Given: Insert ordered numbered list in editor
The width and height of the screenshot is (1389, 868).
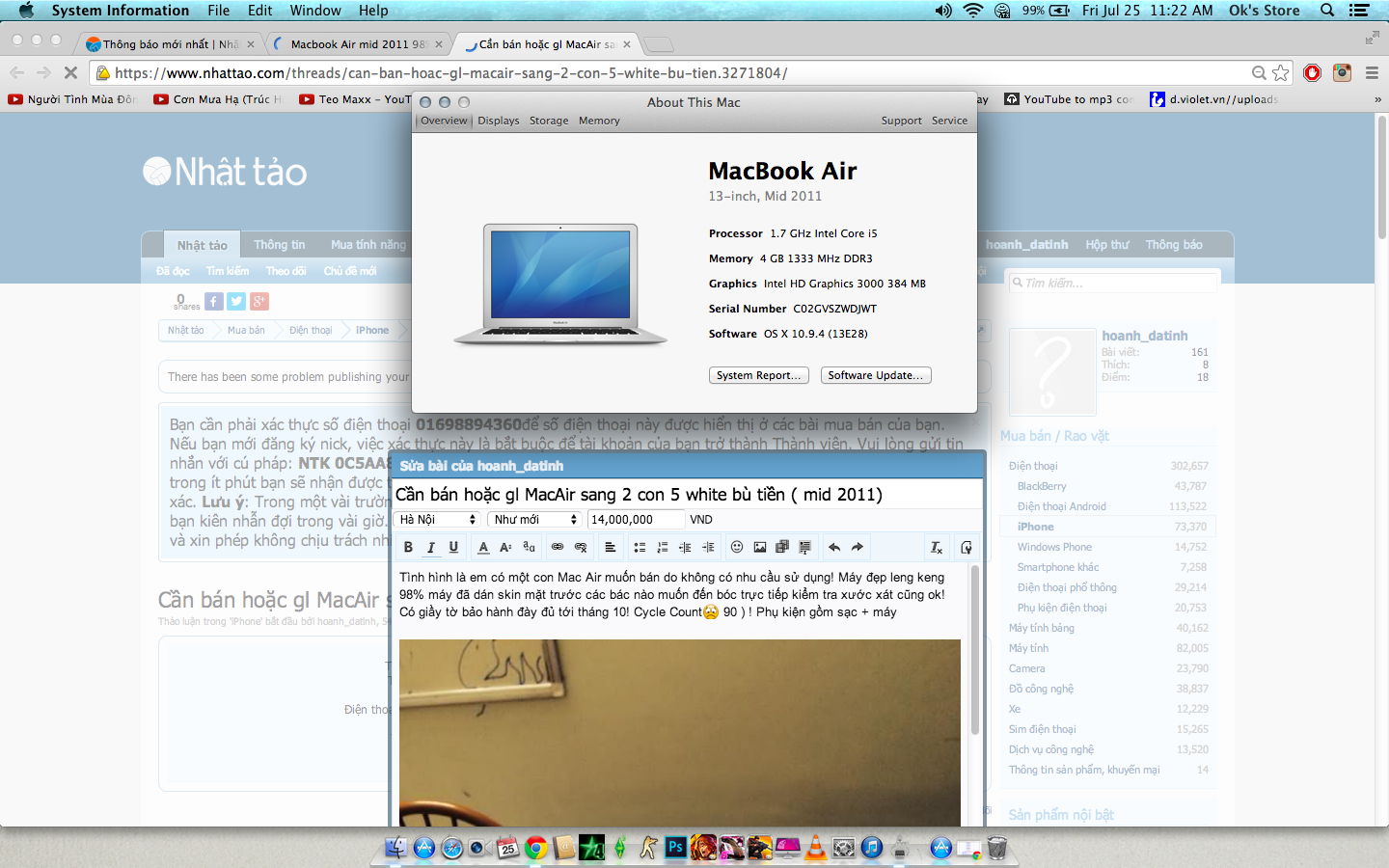Looking at the screenshot, I should tap(662, 547).
